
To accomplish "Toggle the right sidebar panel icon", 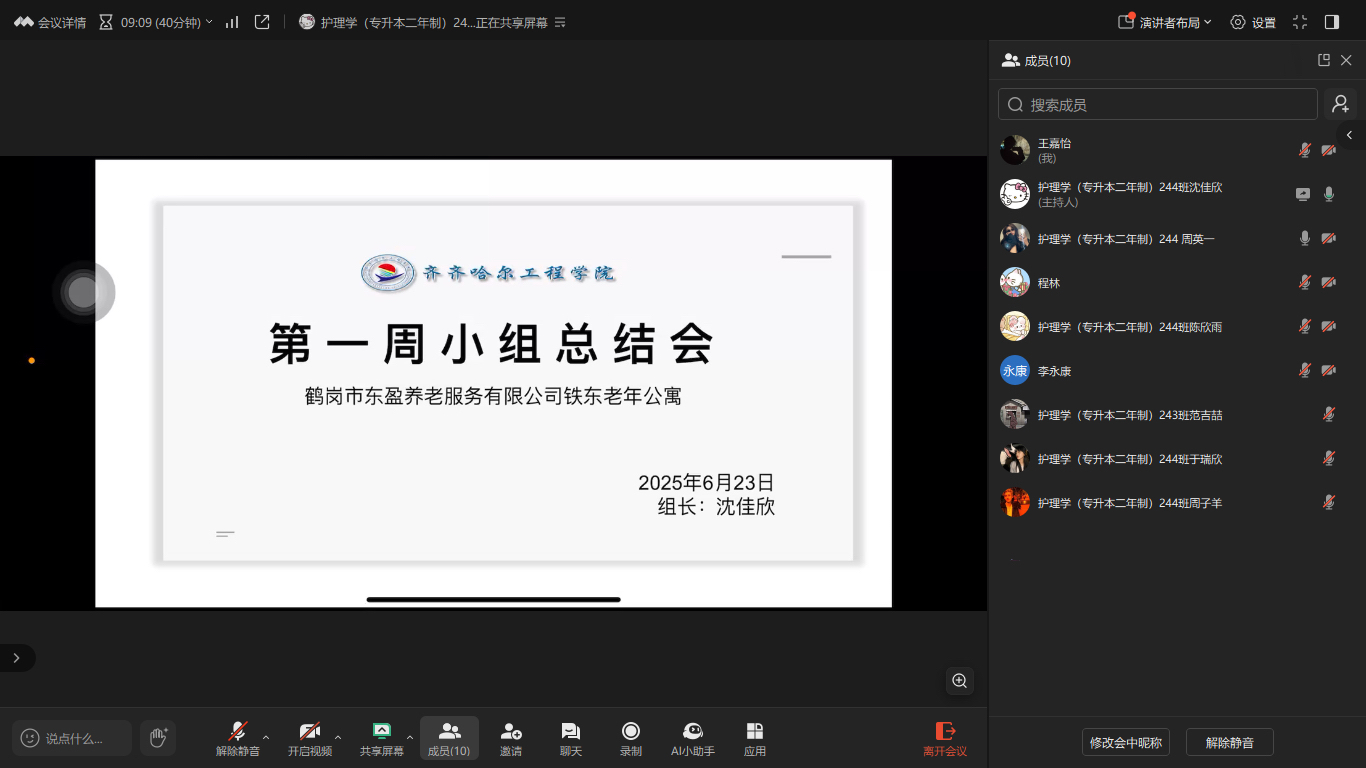I will click(1331, 22).
